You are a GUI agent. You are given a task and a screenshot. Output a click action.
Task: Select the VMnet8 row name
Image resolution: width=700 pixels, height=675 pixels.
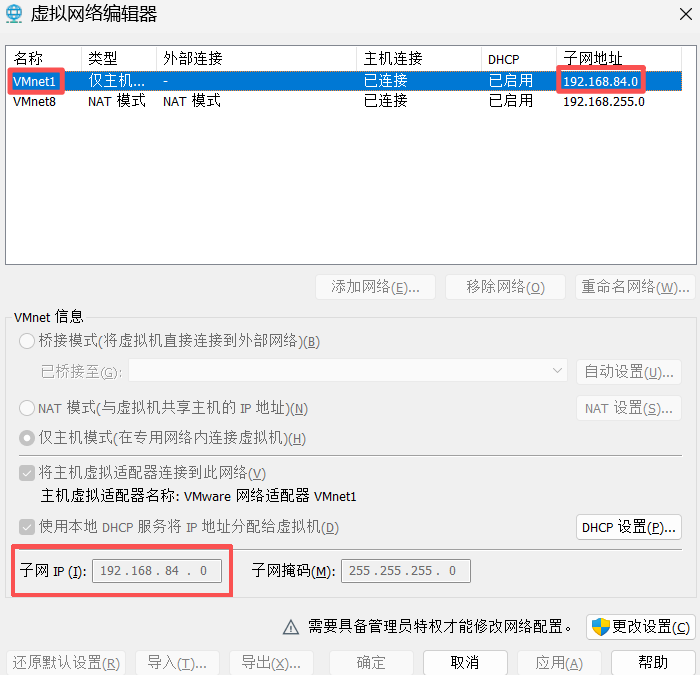pos(34,102)
